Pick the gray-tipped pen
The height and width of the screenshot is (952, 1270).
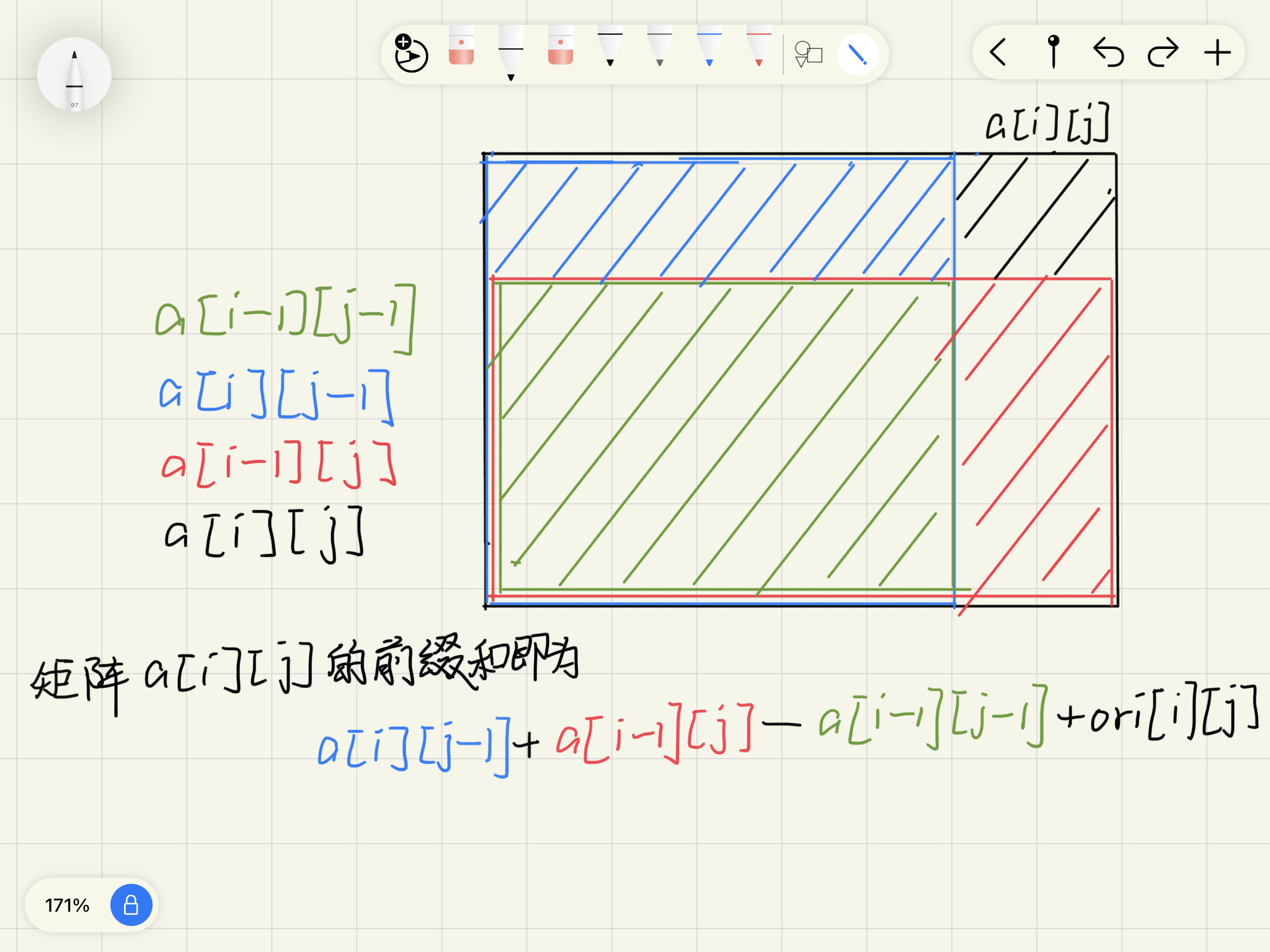point(660,48)
